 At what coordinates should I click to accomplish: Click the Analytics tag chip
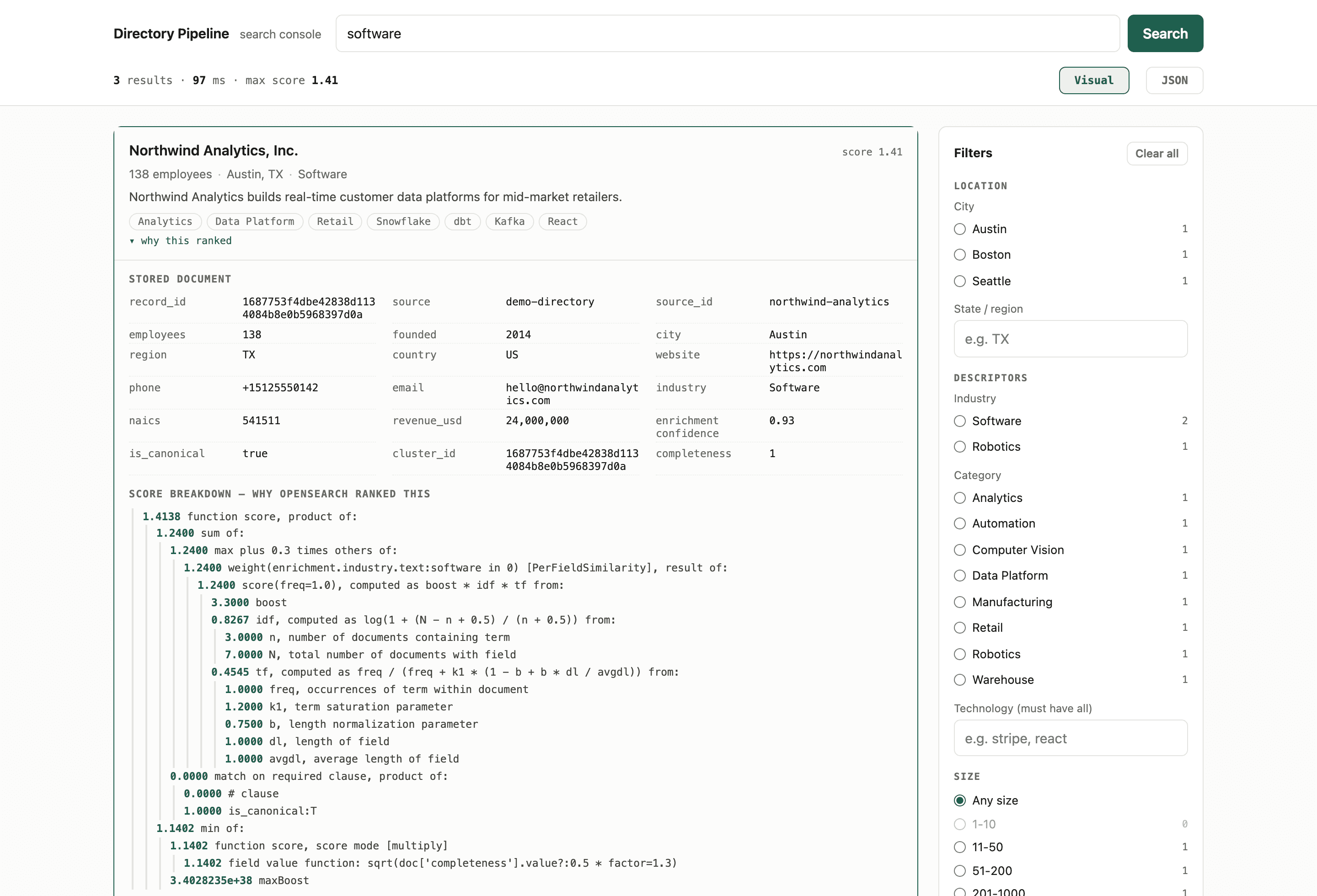165,221
